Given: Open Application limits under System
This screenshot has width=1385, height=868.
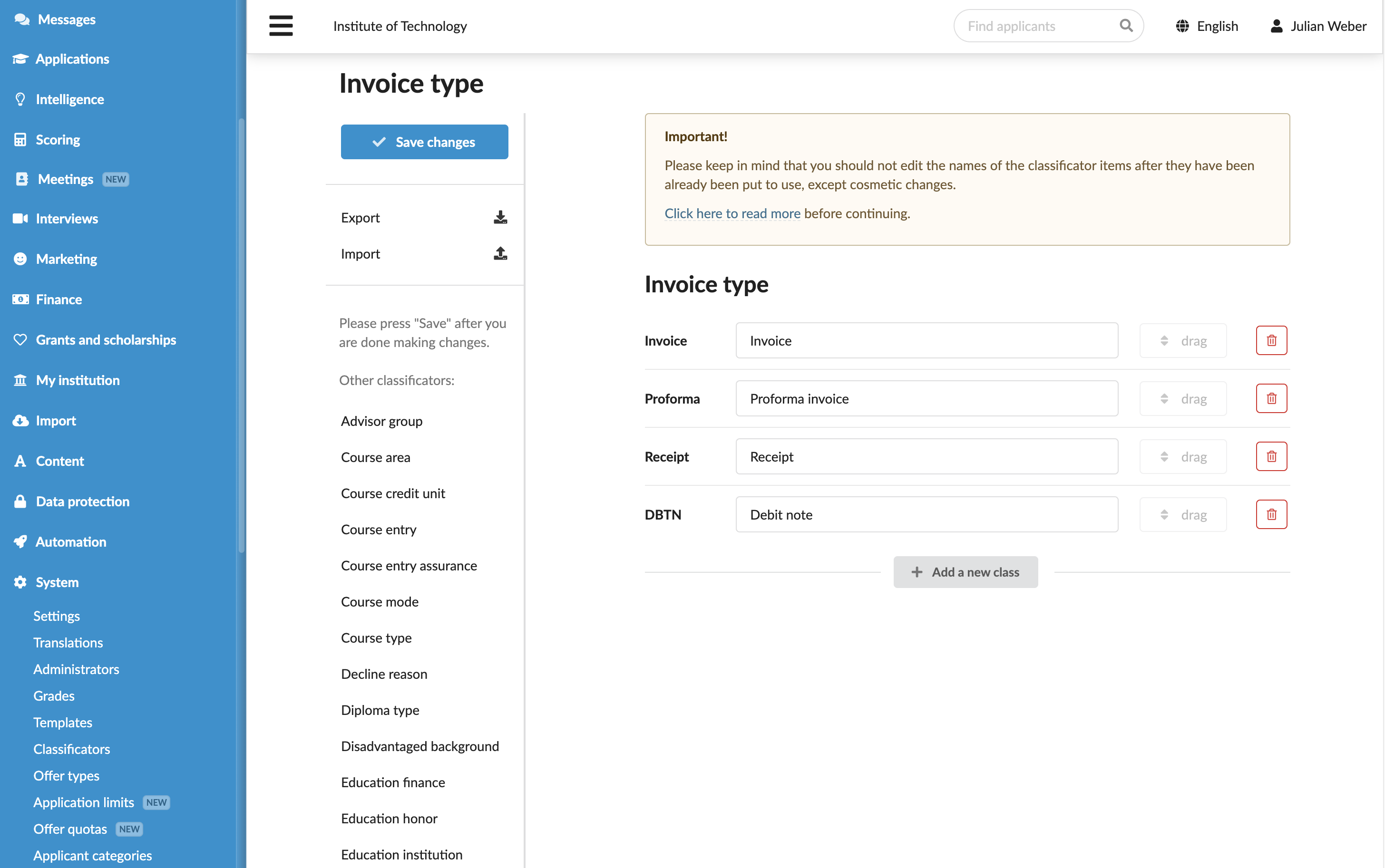Looking at the screenshot, I should coord(84,802).
